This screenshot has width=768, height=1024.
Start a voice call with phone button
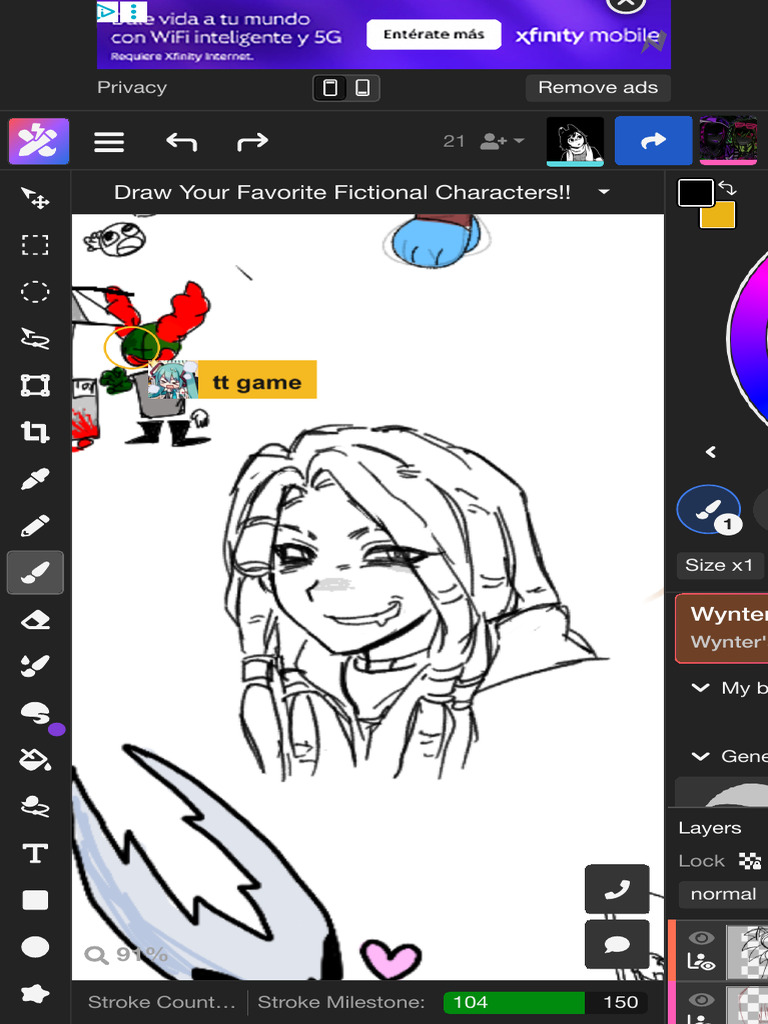617,889
